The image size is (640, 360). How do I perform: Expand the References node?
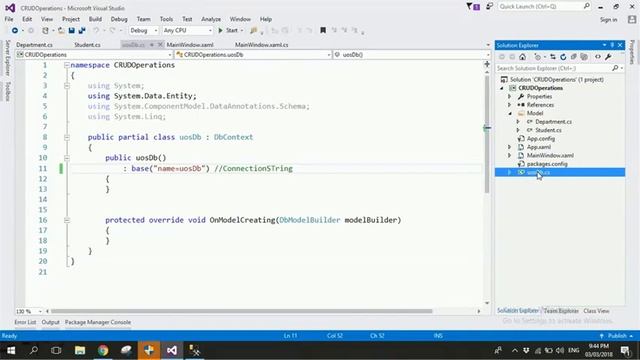coord(510,105)
